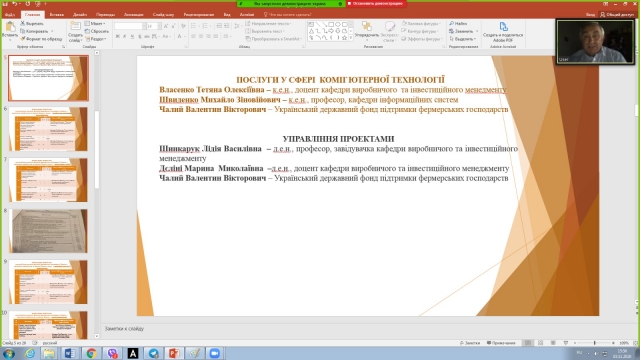Open the Дизайн (Design) ribbon tab
Screen dimensions: 640x360
coord(80,14)
